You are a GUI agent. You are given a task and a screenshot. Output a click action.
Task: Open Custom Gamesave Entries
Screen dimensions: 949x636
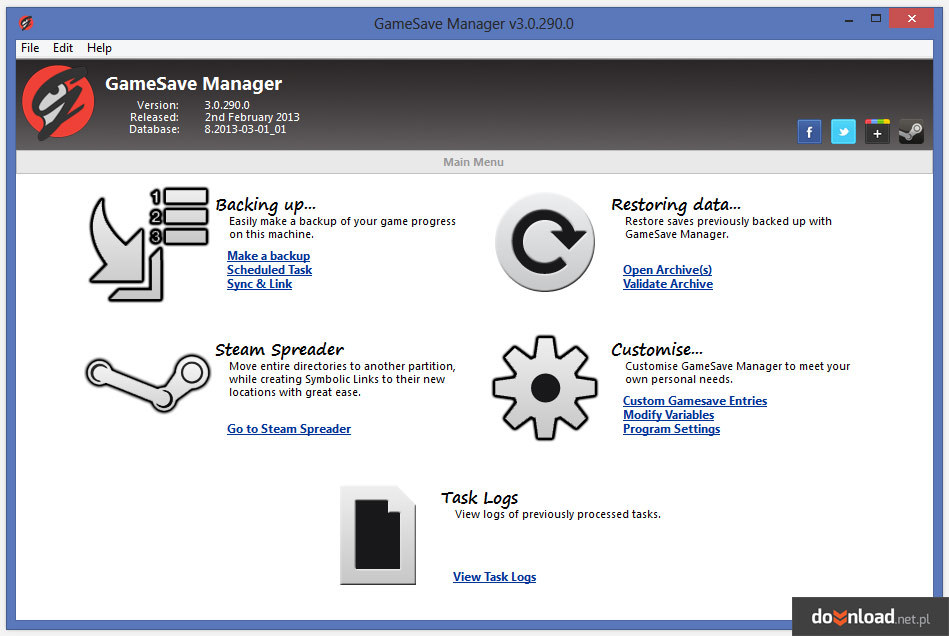(x=695, y=401)
